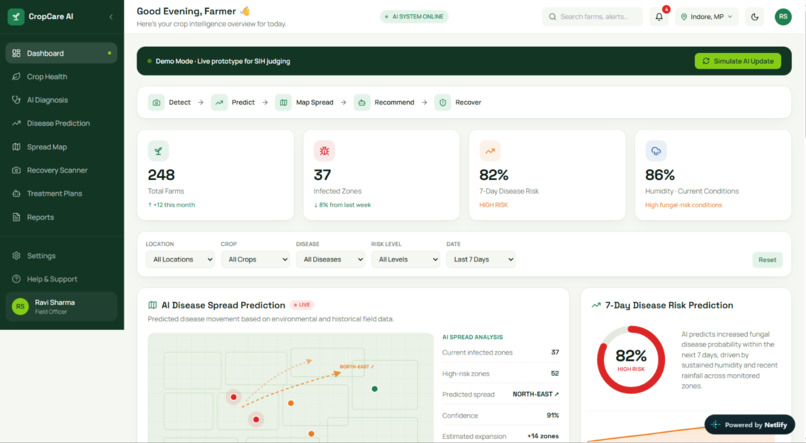Click the Predicted spread NORTH-EAST value

pos(536,394)
